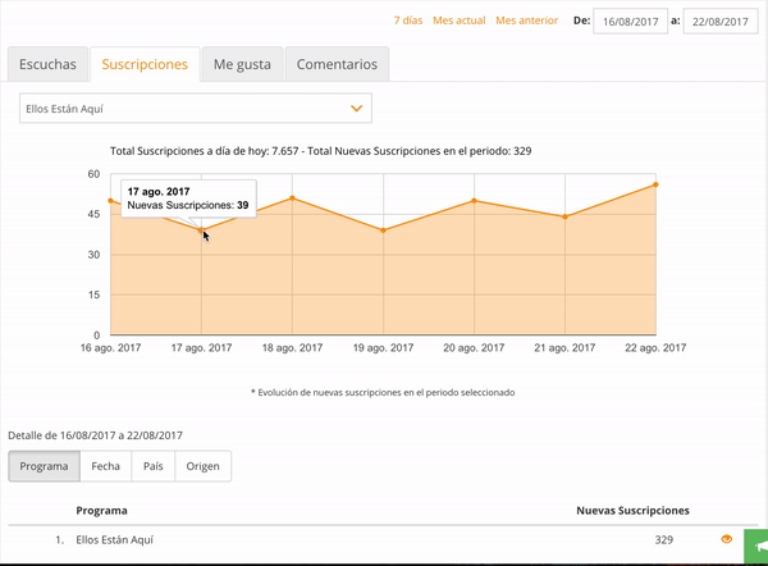Select the Programa detail button

pyautogui.click(x=44, y=466)
